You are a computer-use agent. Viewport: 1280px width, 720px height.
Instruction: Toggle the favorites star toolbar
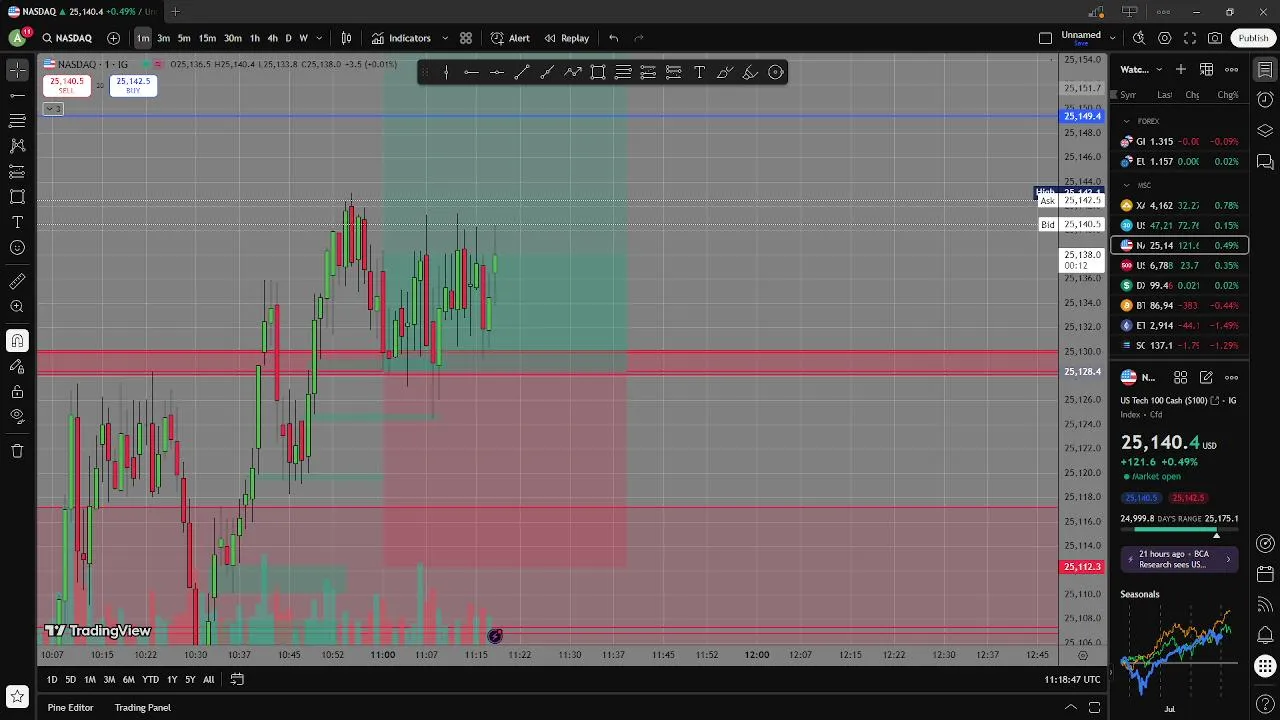pos(17,695)
